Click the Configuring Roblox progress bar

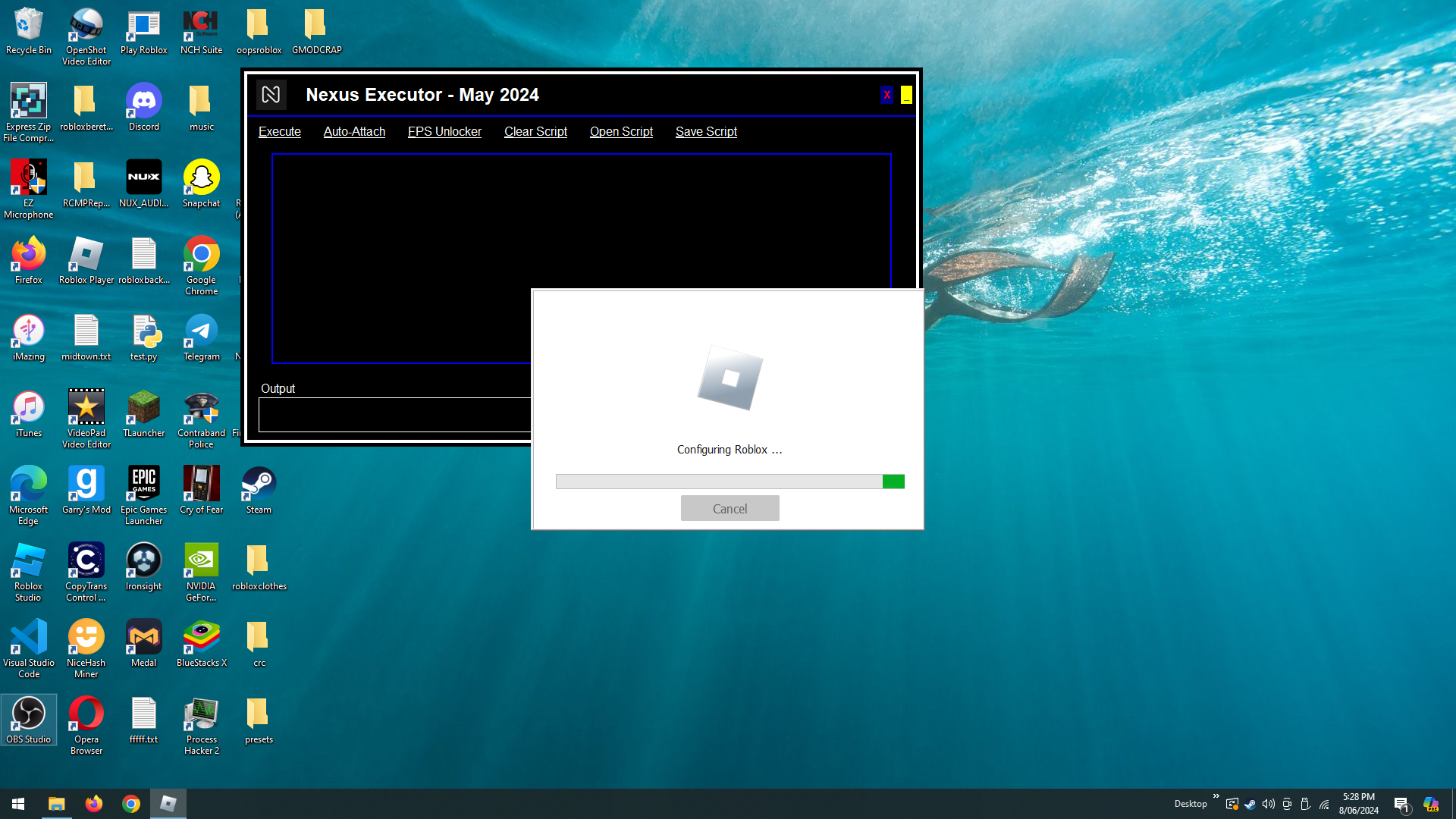coord(730,482)
